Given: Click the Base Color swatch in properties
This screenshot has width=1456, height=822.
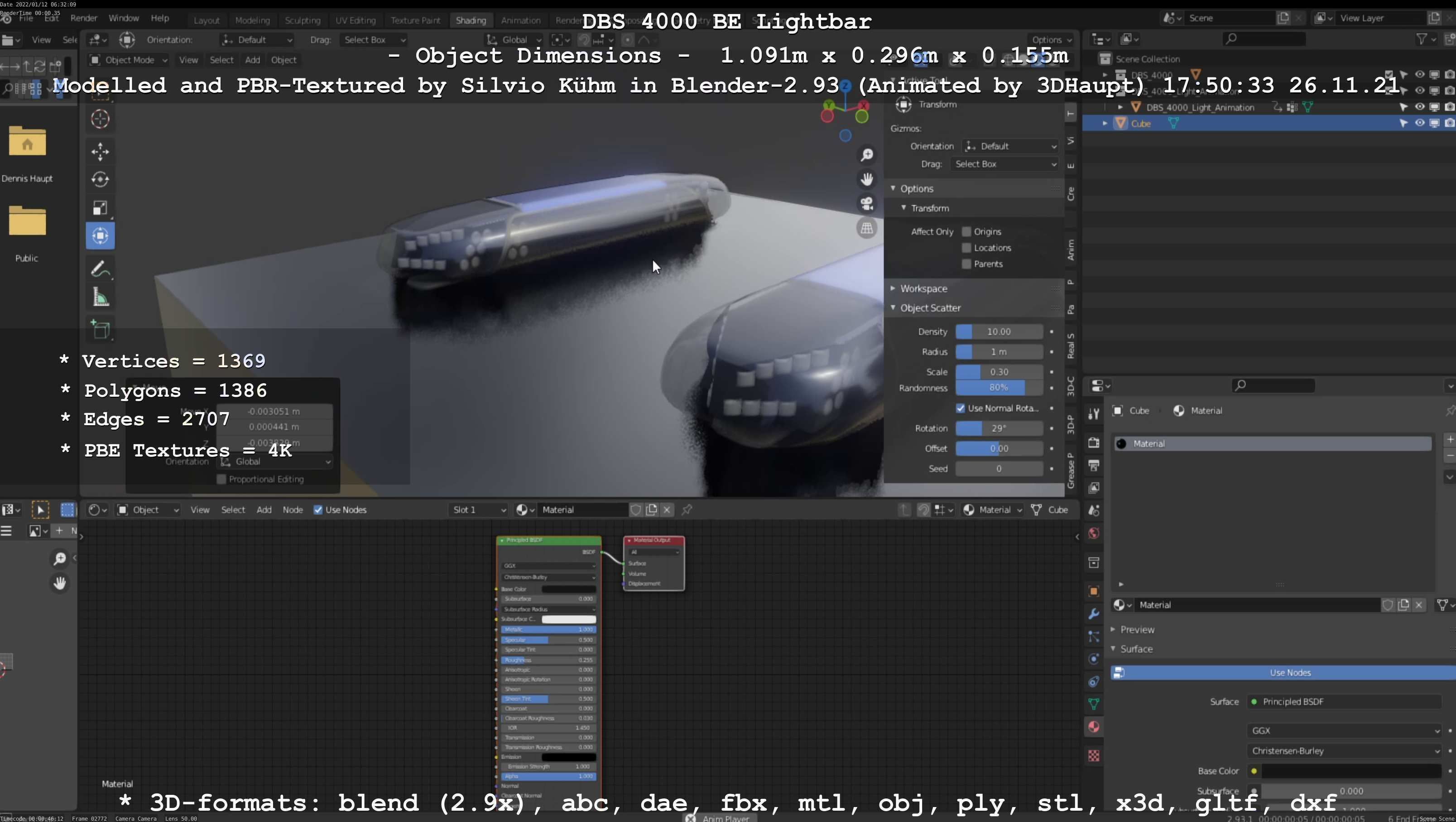Looking at the screenshot, I should click(x=1351, y=770).
